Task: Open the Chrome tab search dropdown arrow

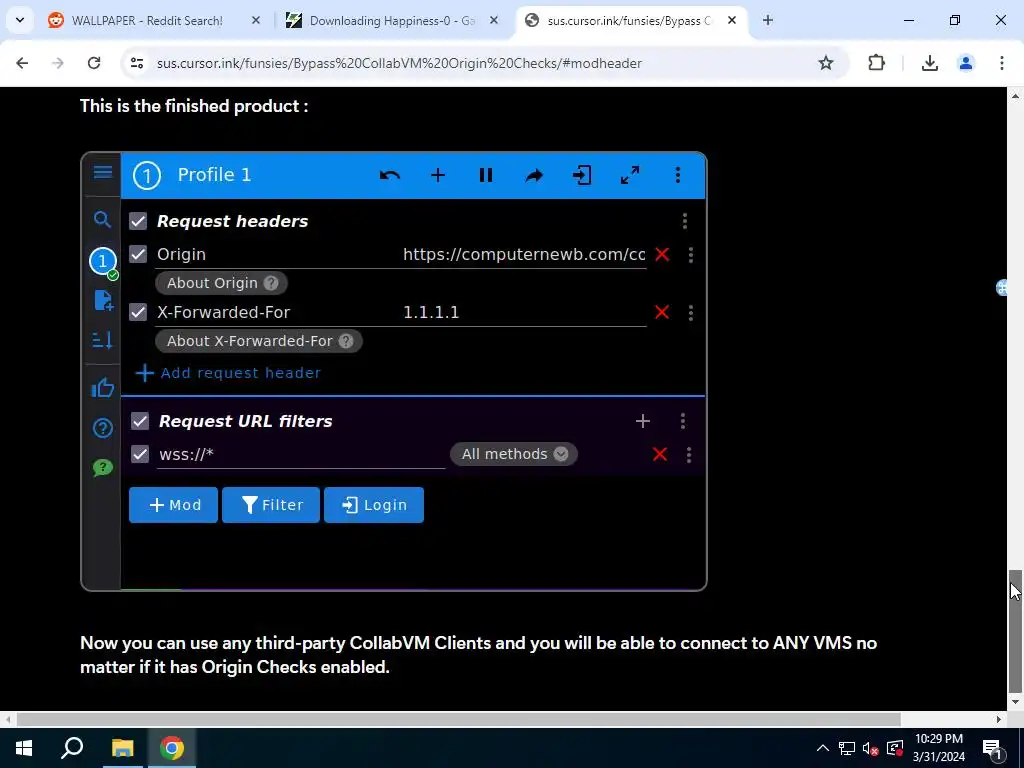Action: [20, 20]
